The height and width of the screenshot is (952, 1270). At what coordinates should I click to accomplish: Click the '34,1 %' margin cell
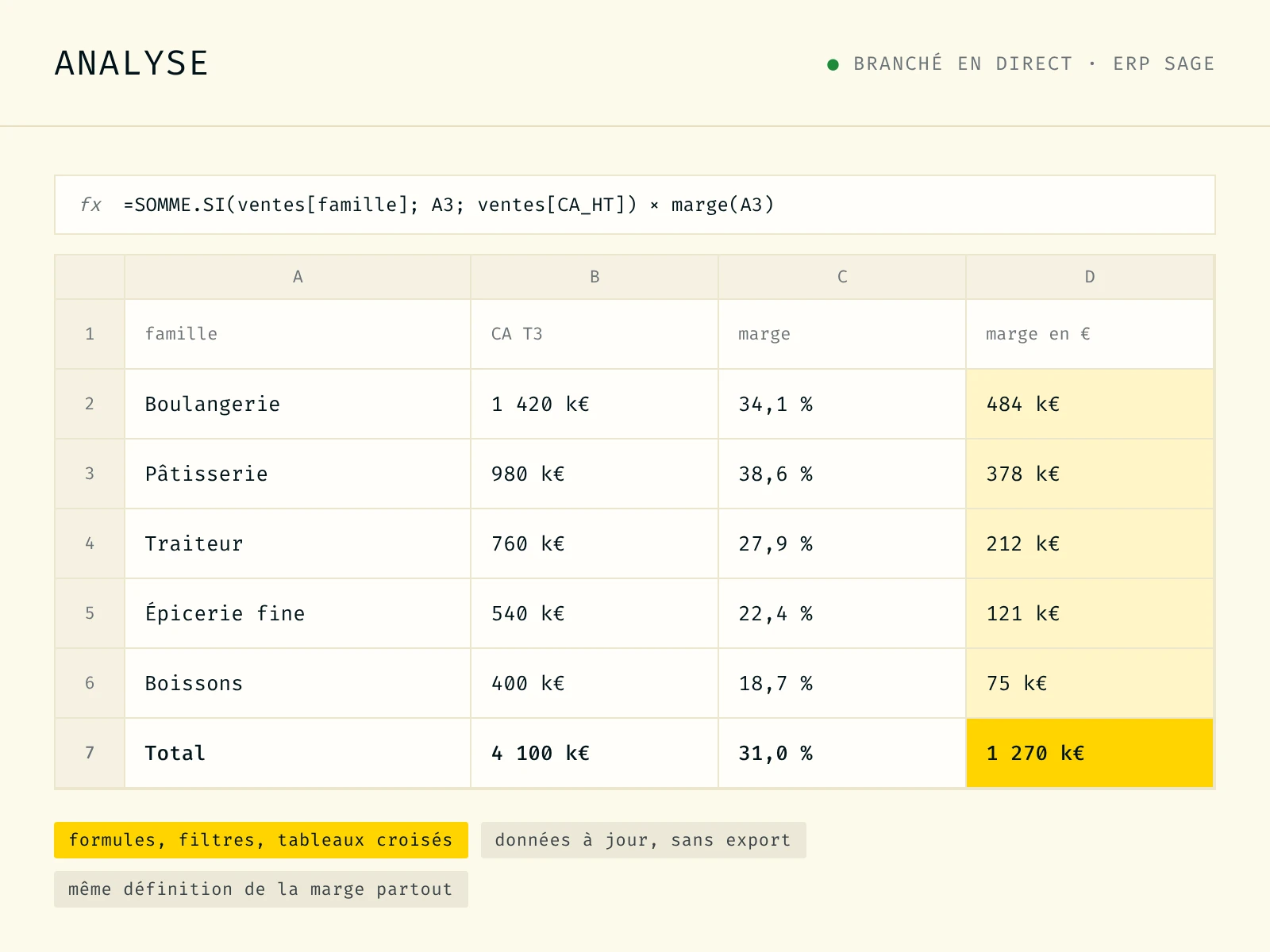click(842, 404)
